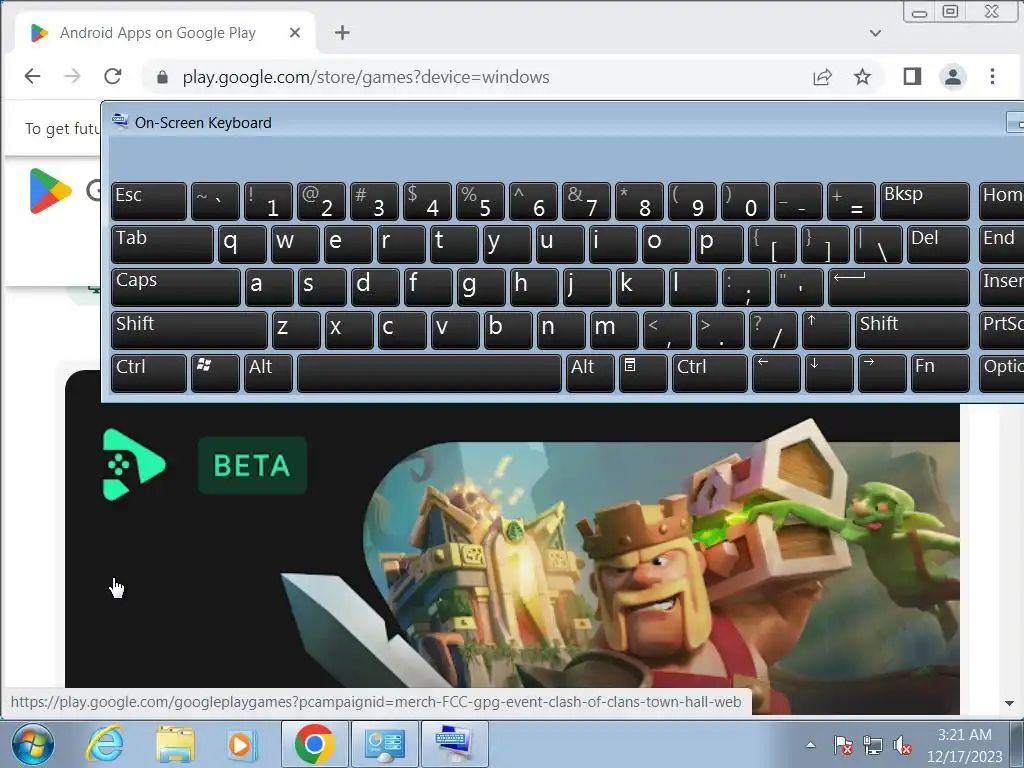This screenshot has width=1024, height=768.
Task: Toggle the right Ctrl key
Action: [x=709, y=374]
